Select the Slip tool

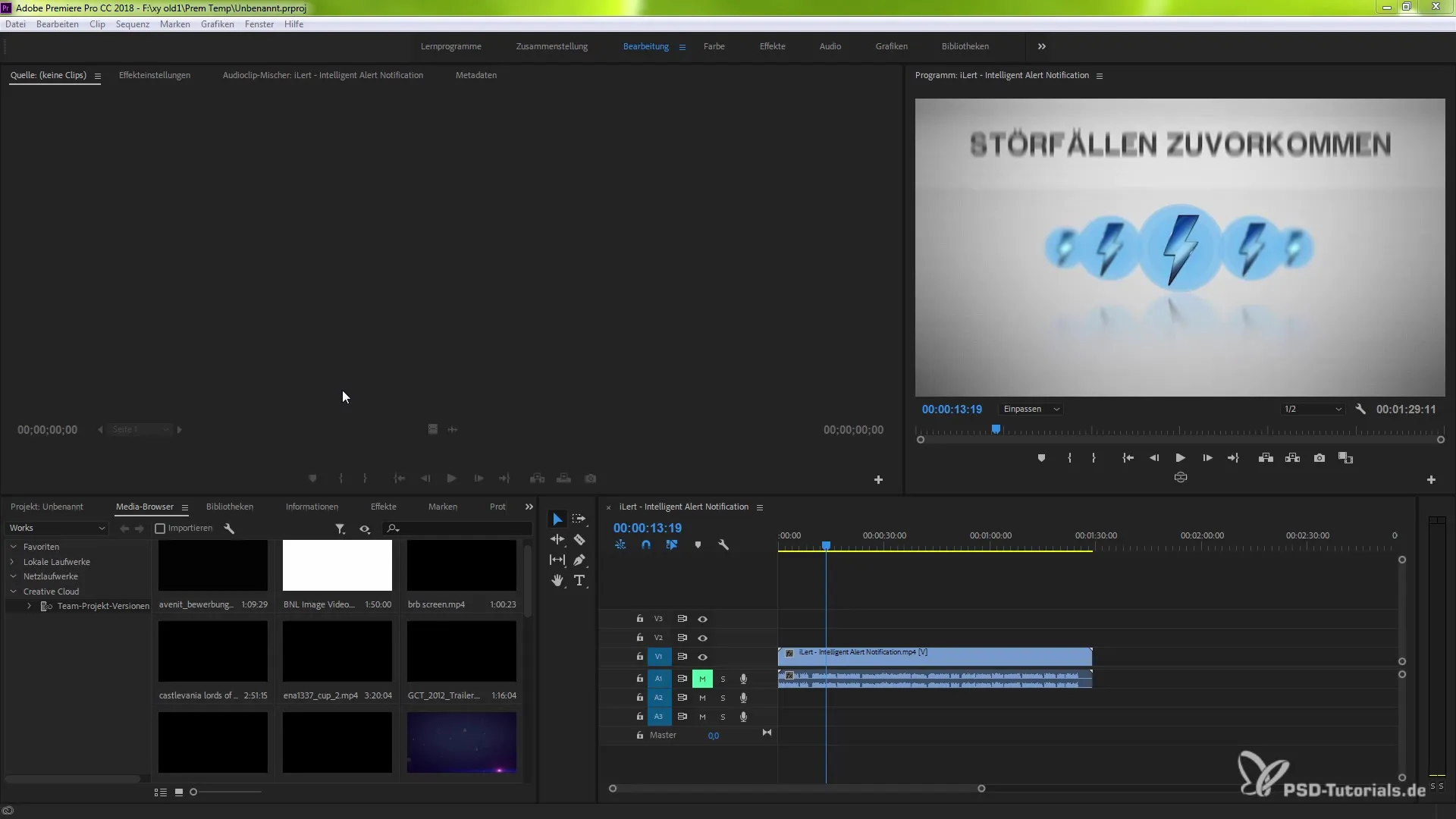coord(557,560)
